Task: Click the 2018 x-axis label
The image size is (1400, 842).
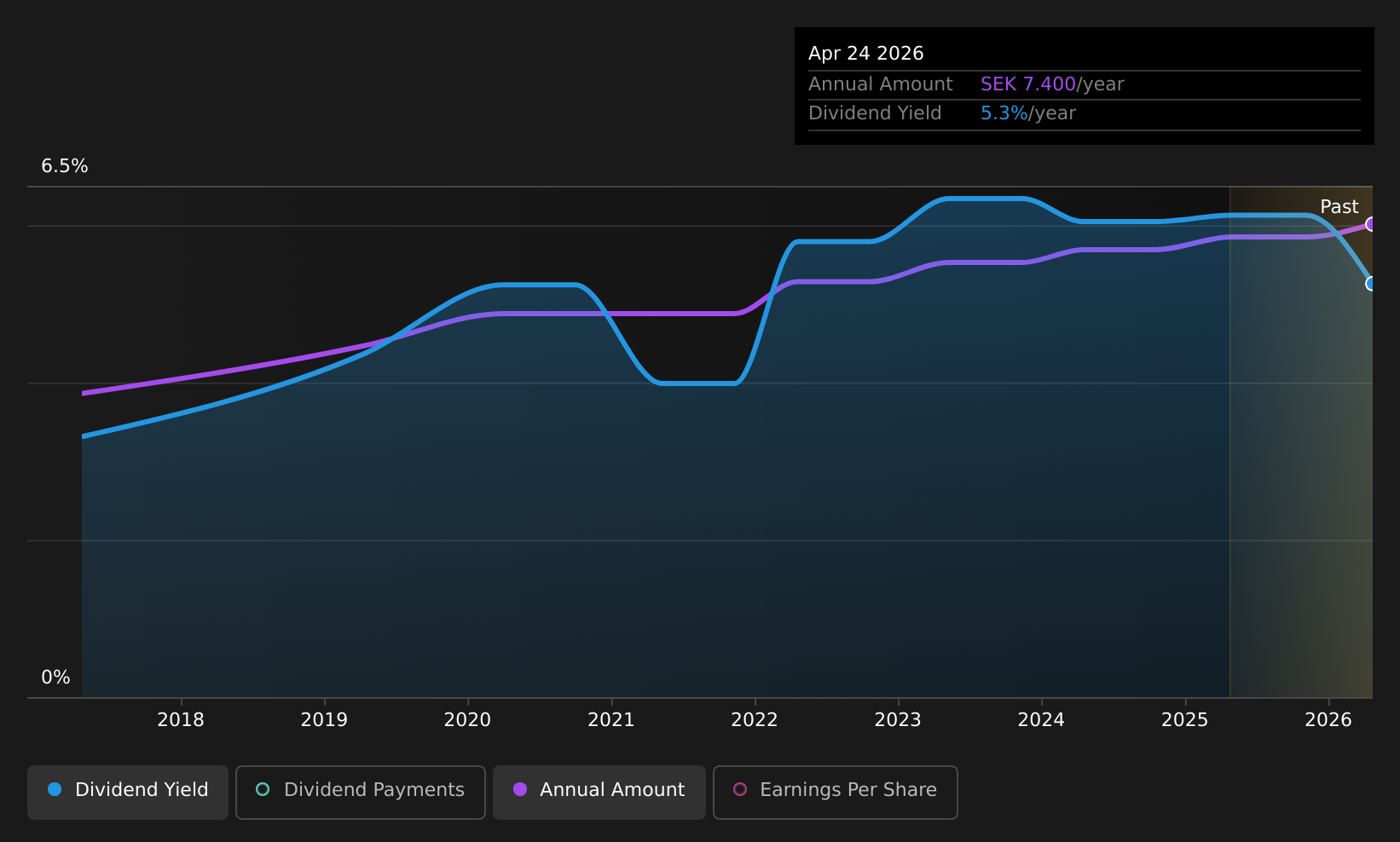Action: tap(181, 720)
